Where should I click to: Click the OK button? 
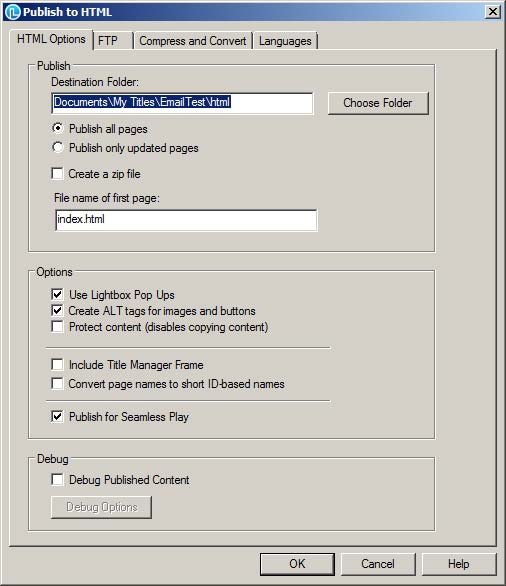(x=297, y=564)
